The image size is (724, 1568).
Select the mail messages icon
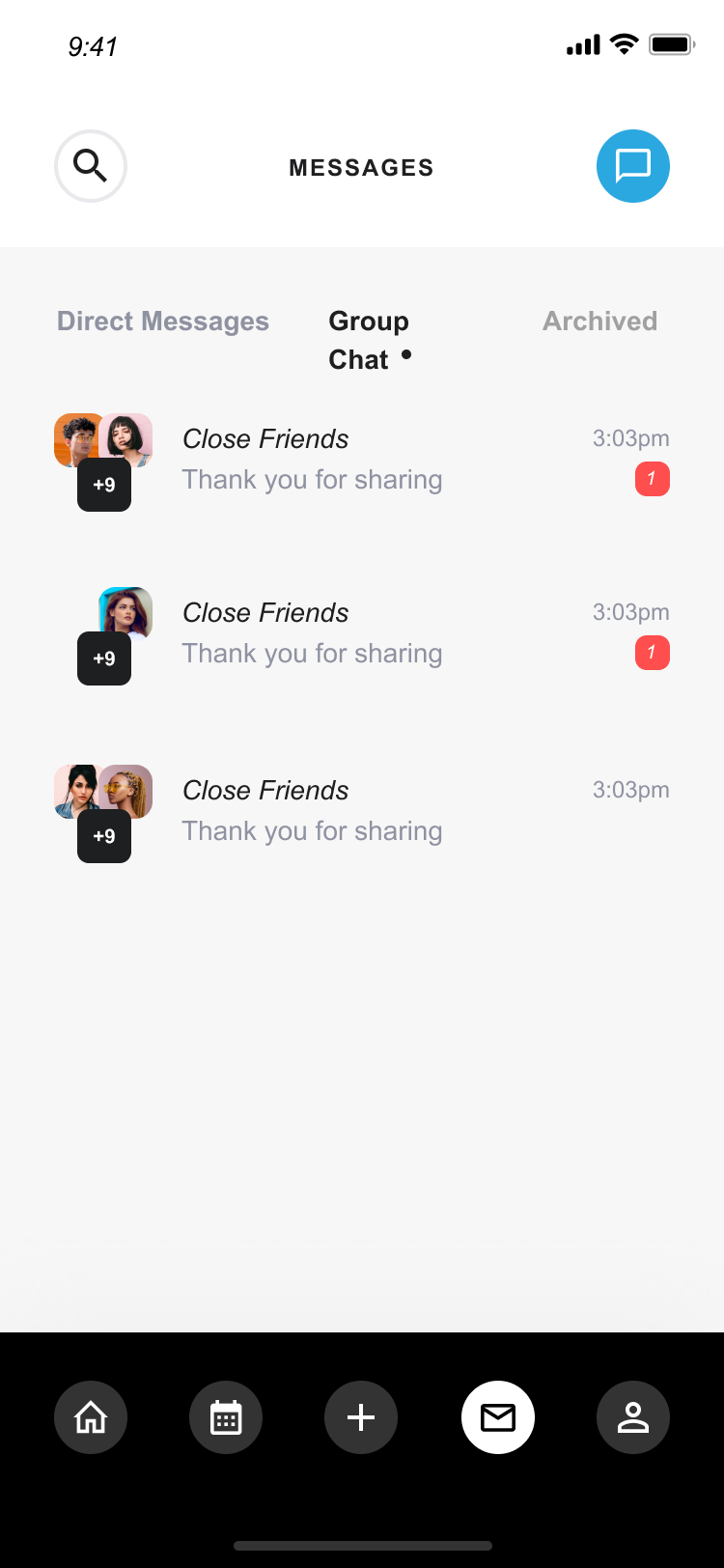[x=497, y=1417]
